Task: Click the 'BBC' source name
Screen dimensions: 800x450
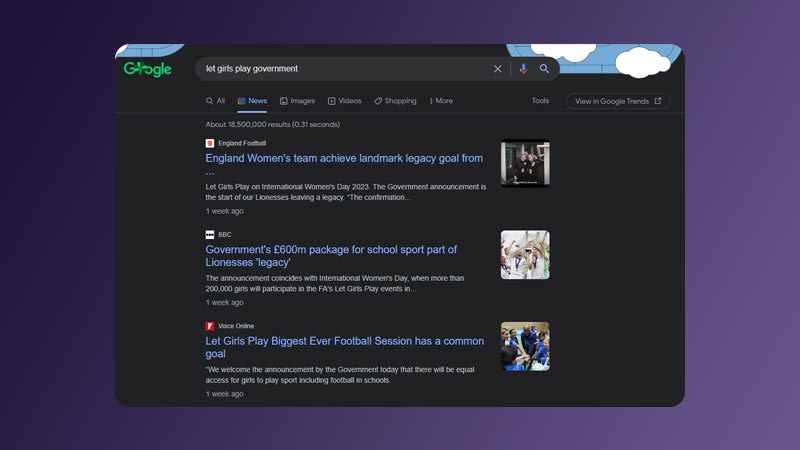Action: point(224,235)
